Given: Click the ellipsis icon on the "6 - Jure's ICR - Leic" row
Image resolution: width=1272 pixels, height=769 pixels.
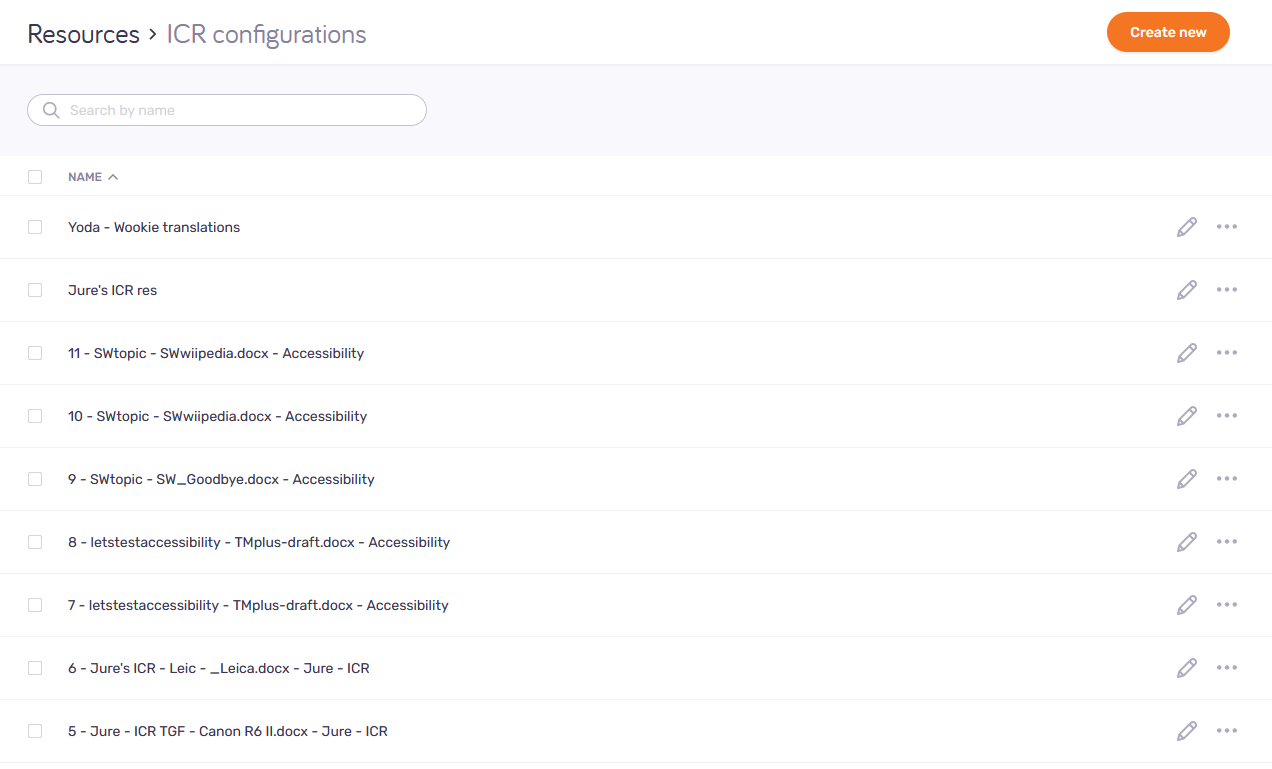Looking at the screenshot, I should pos(1227,667).
